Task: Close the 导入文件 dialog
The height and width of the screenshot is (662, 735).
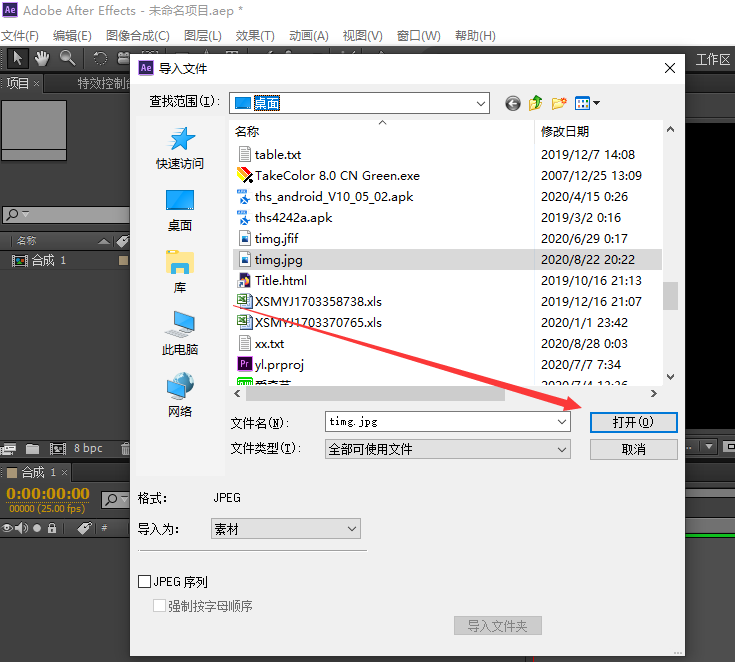Action: point(670,68)
